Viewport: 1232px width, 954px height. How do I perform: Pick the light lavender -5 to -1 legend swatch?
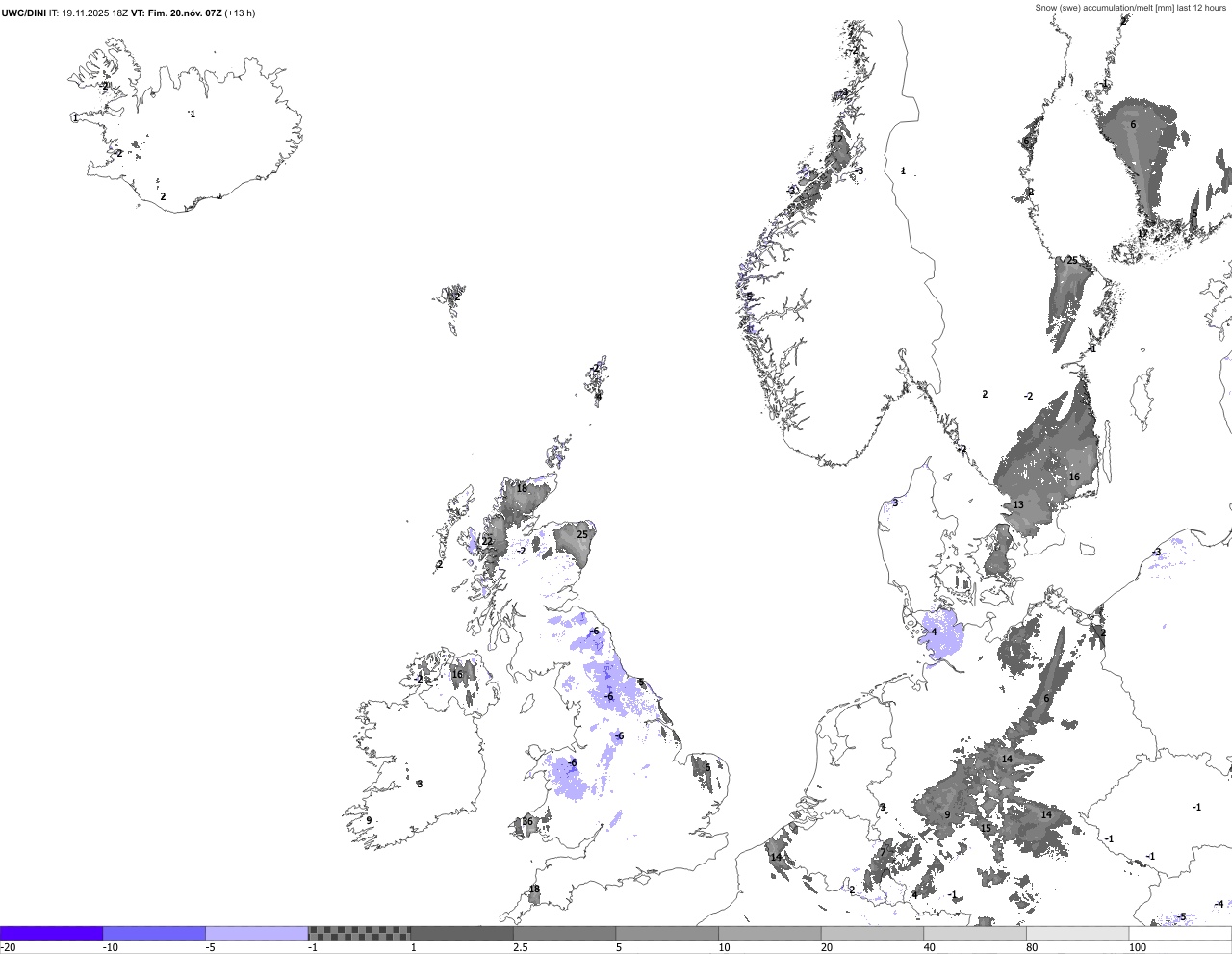(257, 933)
